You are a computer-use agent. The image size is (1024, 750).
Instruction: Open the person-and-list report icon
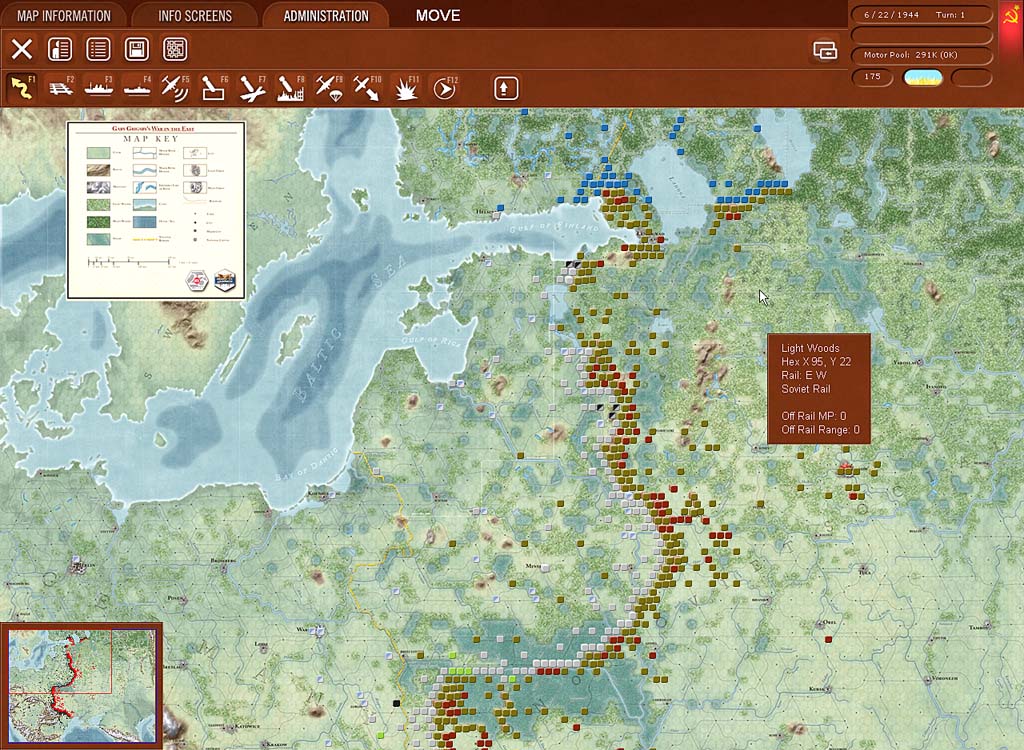tap(60, 49)
